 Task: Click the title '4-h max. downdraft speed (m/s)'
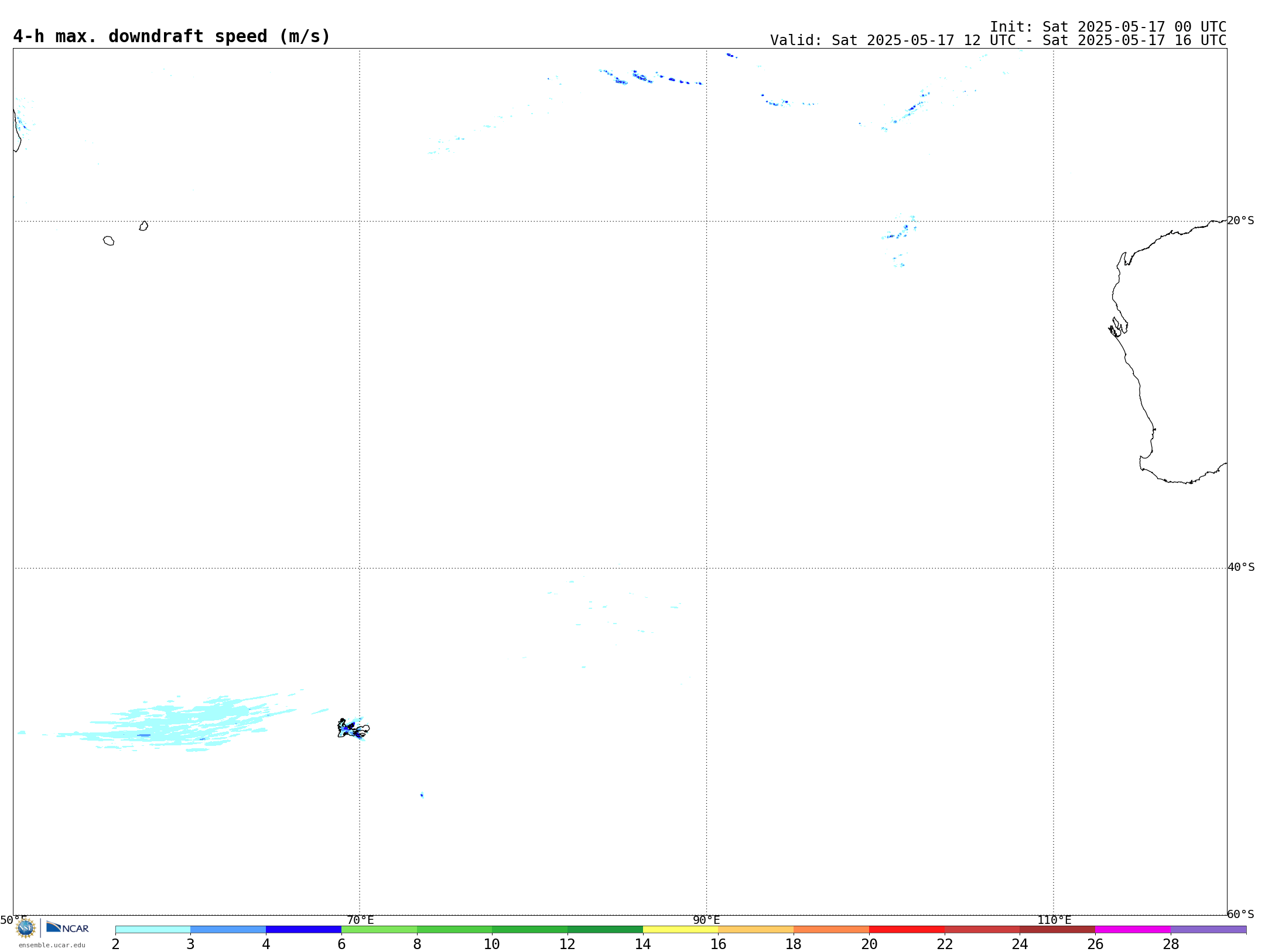(x=172, y=36)
